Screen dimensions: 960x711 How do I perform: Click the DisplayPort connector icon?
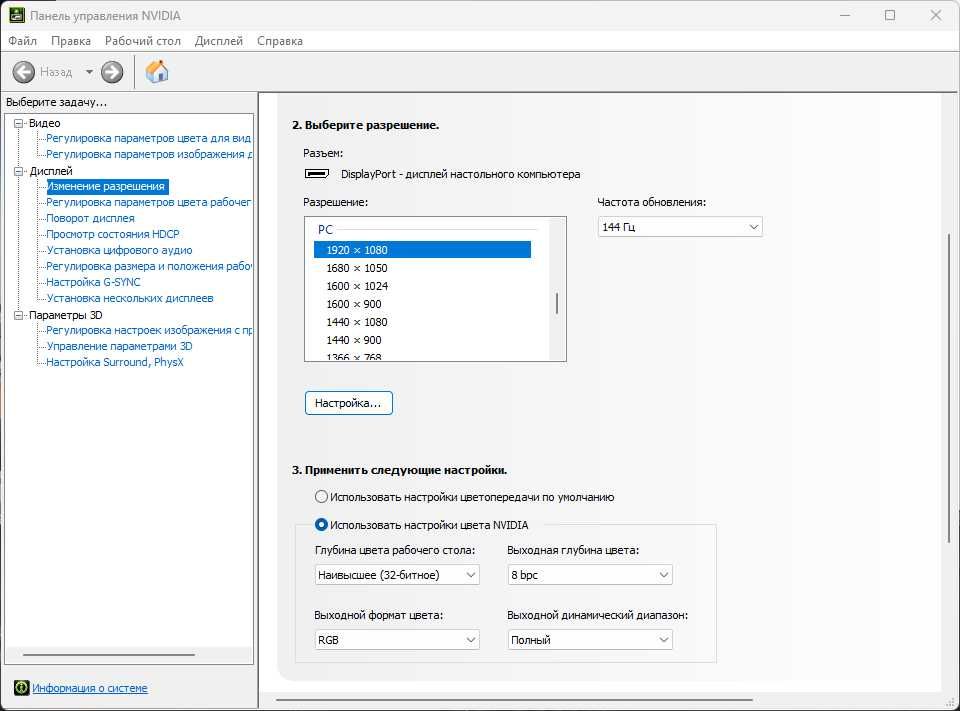317,174
